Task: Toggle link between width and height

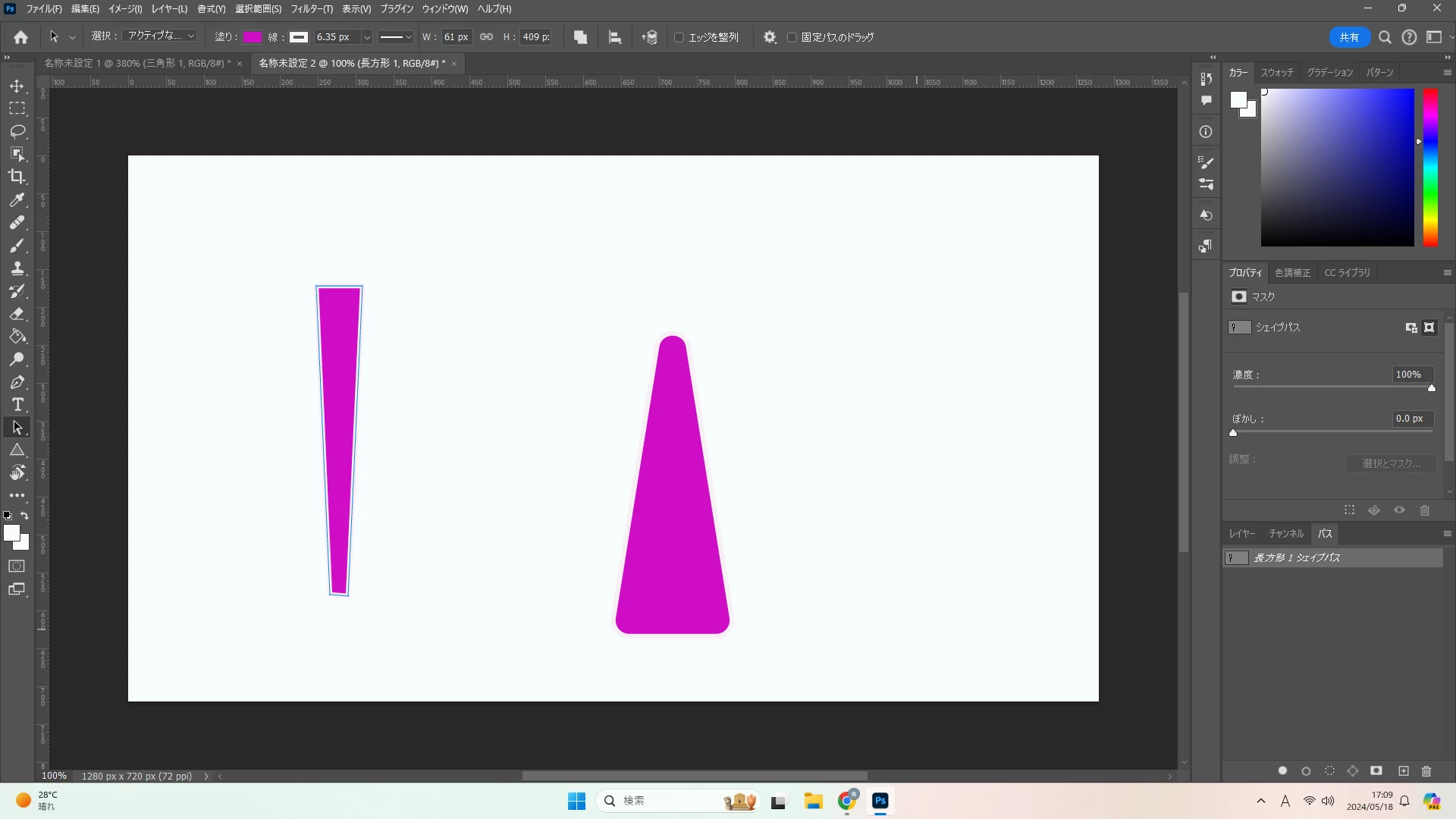Action: pyautogui.click(x=487, y=37)
